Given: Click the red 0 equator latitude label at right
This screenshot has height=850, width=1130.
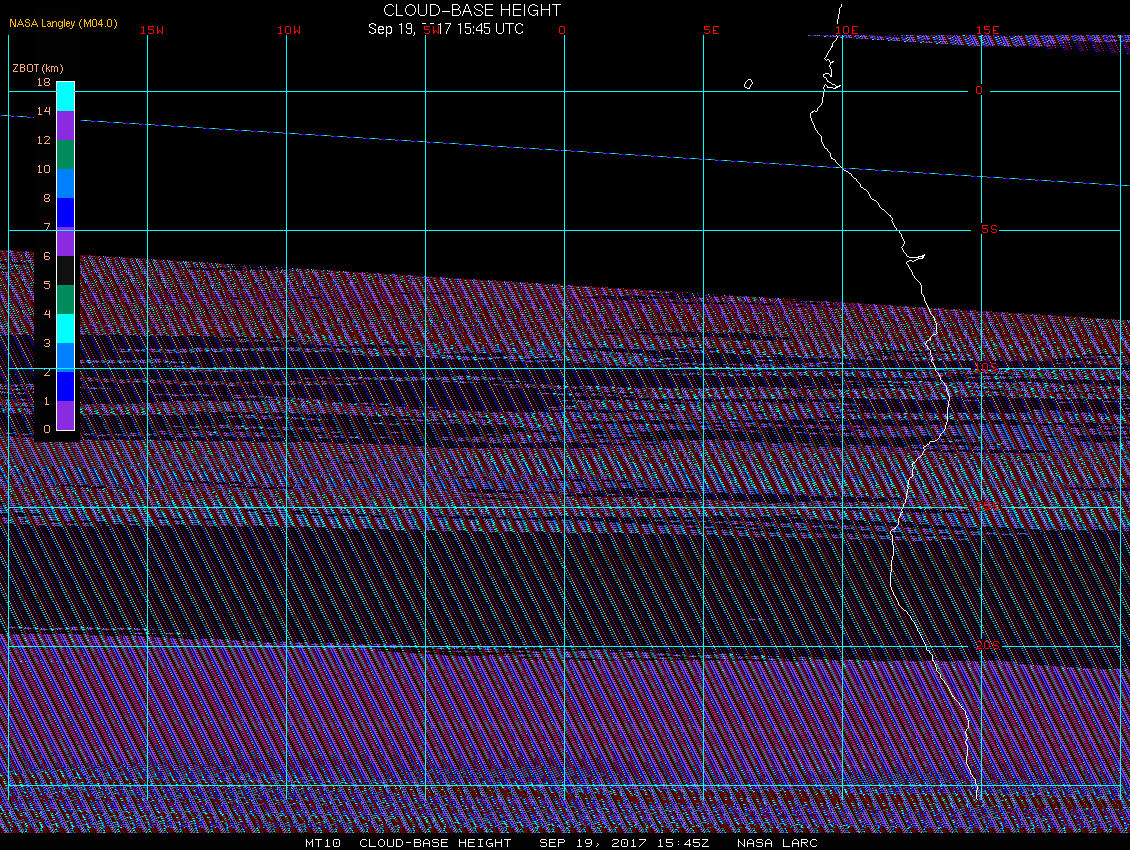Looking at the screenshot, I should click(x=979, y=90).
